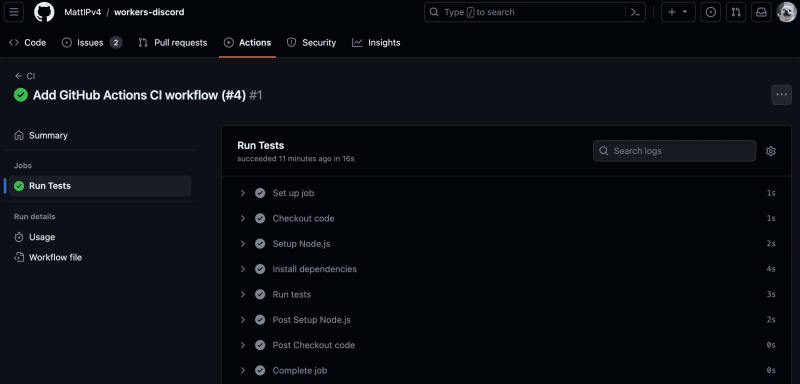This screenshot has height=384, width=800.
Task: Click the Code tab brackets icon
Action: (x=14, y=43)
